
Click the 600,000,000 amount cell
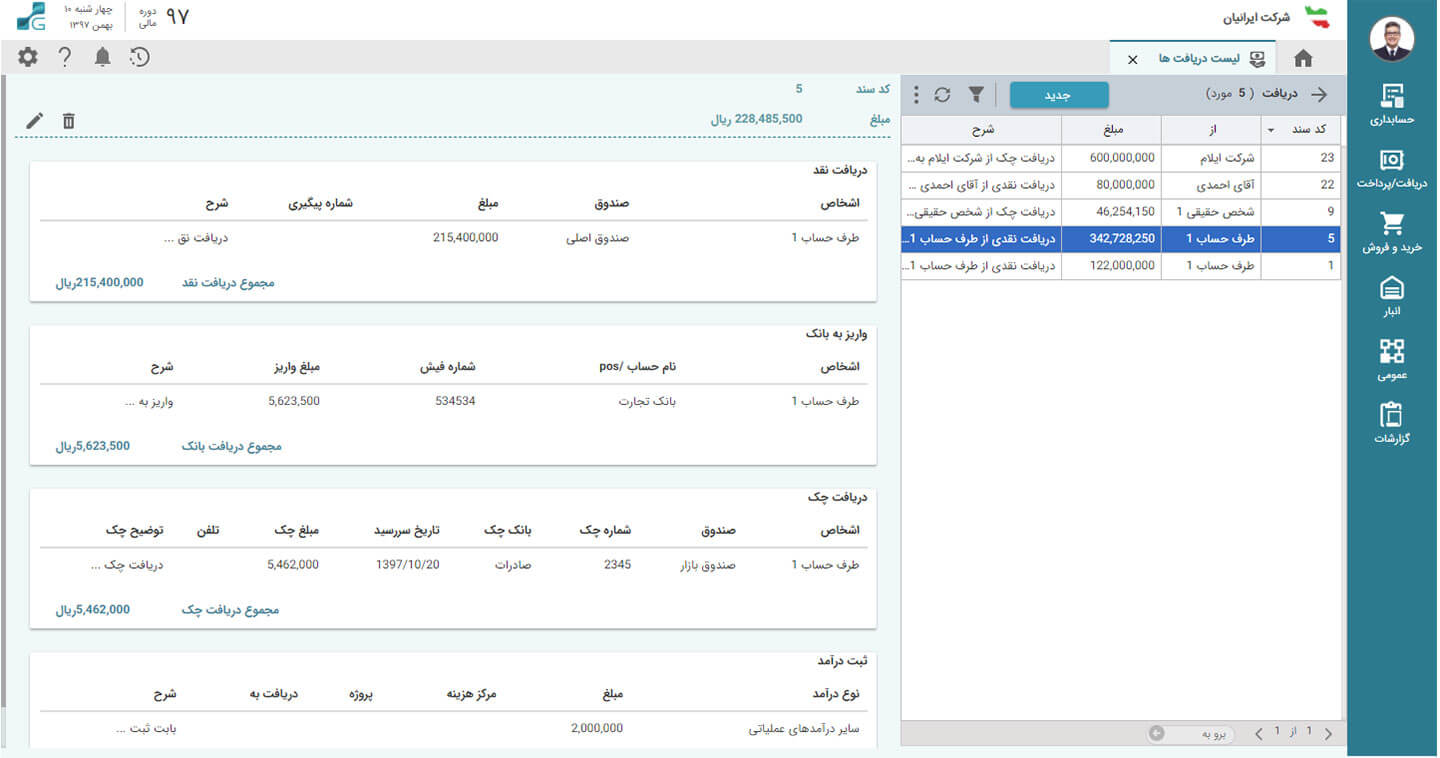pos(1111,158)
